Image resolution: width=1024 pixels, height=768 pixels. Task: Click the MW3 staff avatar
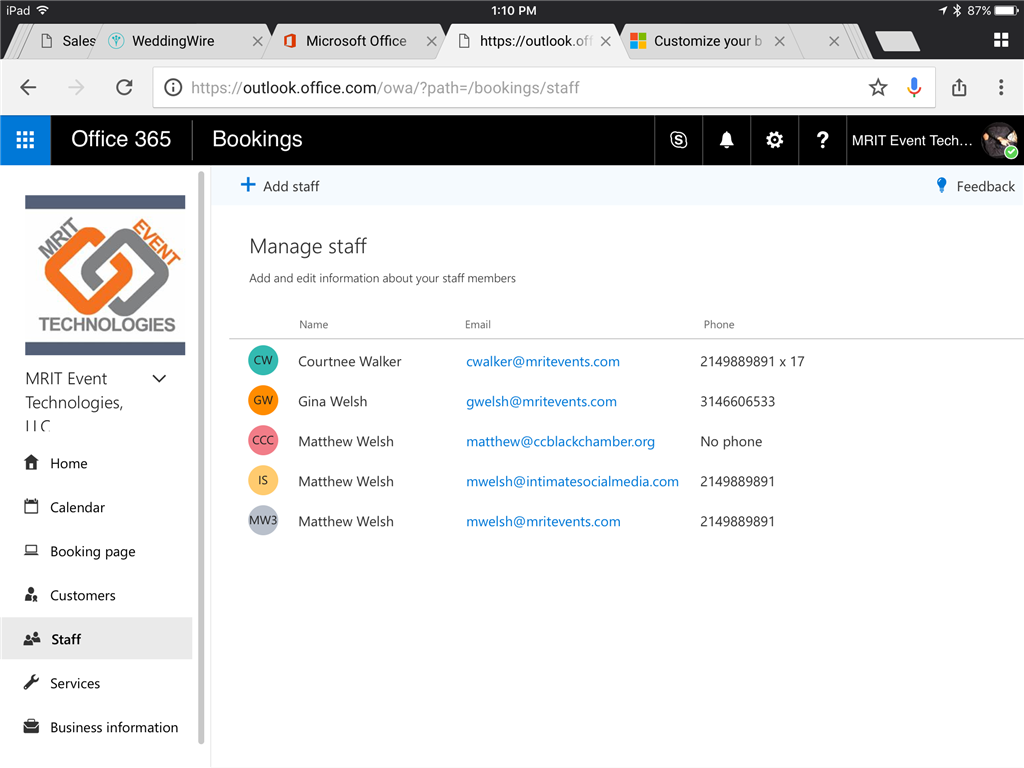[x=263, y=520]
